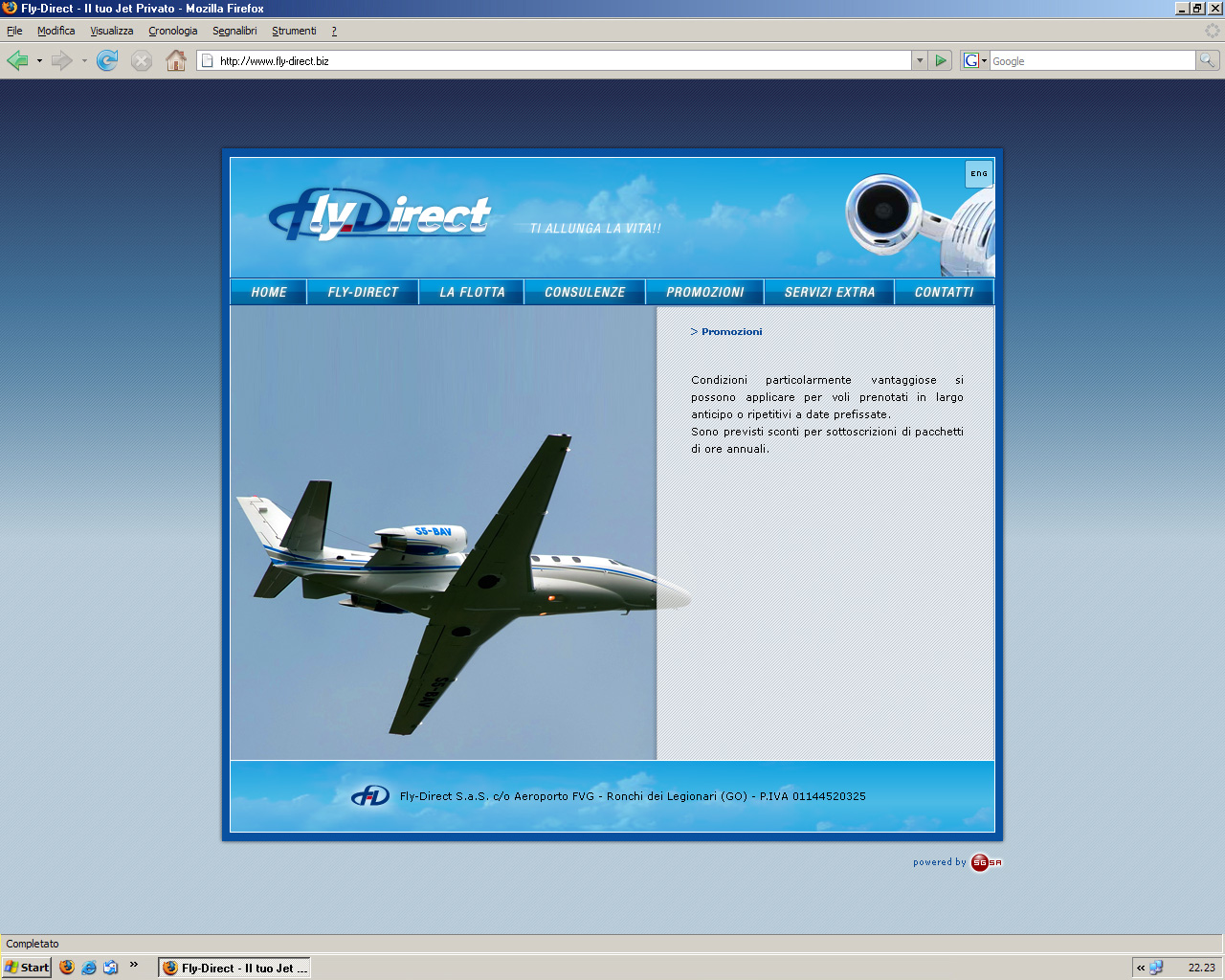Screen dimensions: 1225x980
Task: Expand the Google search engine selector
Action: coord(975,60)
